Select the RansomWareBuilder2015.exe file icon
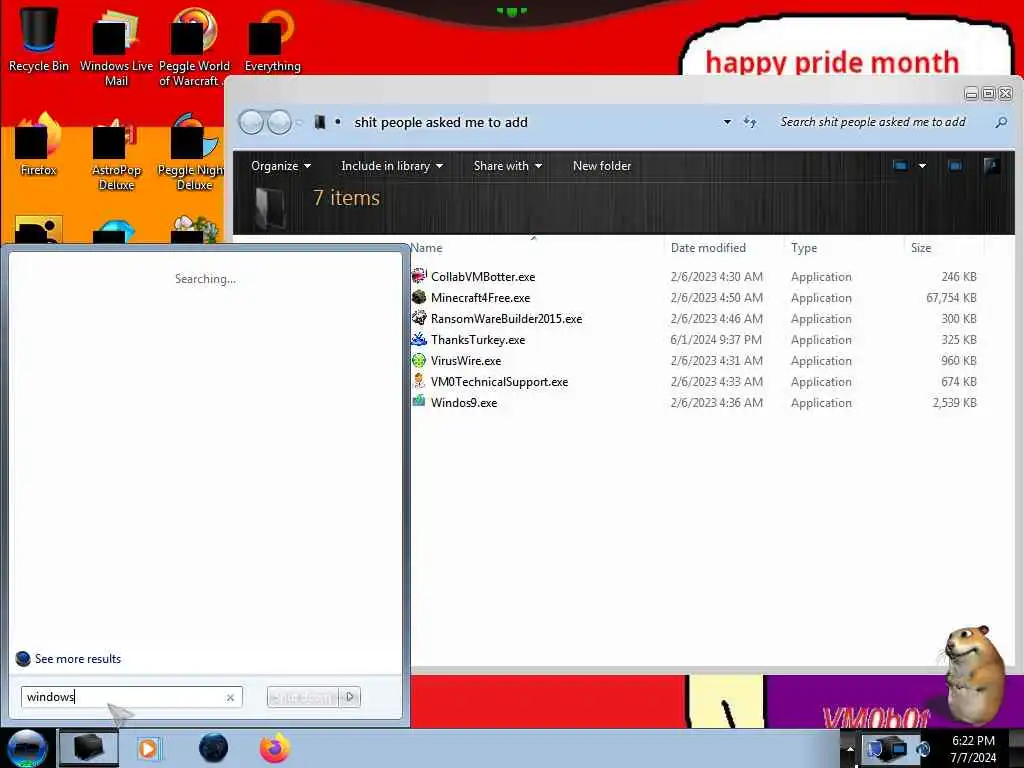Image resolution: width=1024 pixels, height=768 pixels. click(419, 318)
